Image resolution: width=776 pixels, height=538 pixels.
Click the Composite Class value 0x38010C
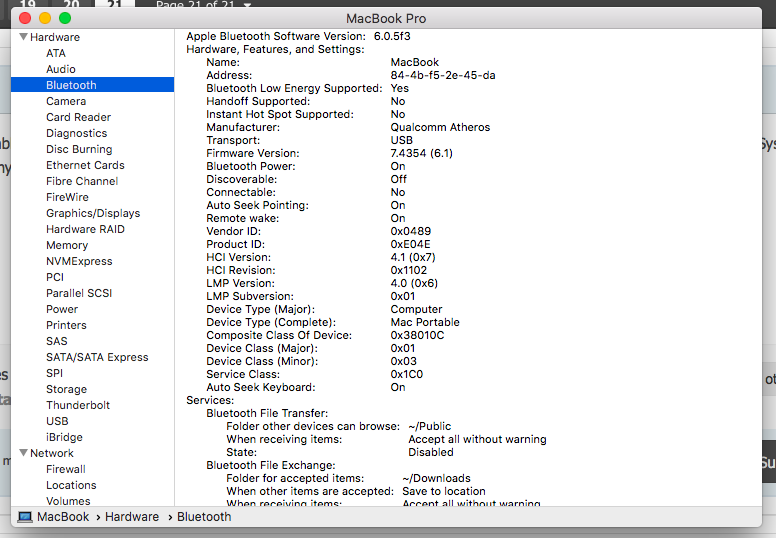417,335
